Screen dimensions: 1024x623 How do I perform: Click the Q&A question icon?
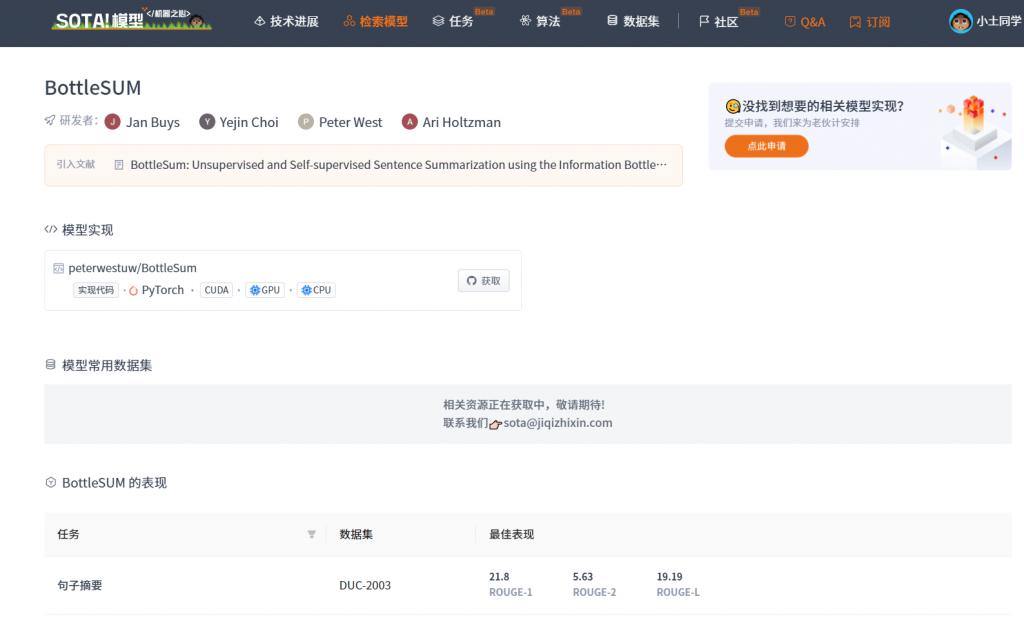point(790,22)
